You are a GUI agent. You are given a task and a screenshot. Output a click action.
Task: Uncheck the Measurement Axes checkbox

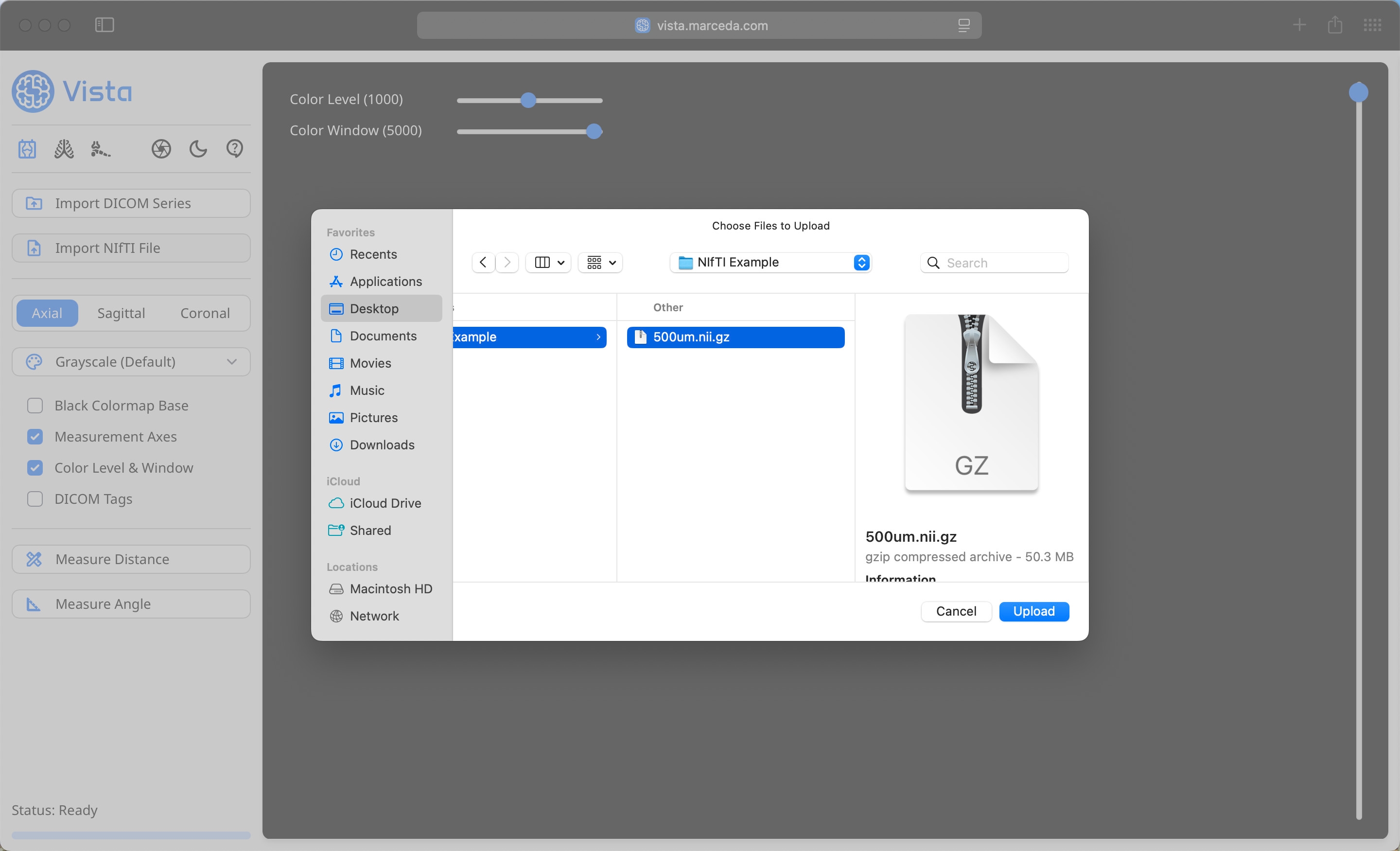coord(35,437)
